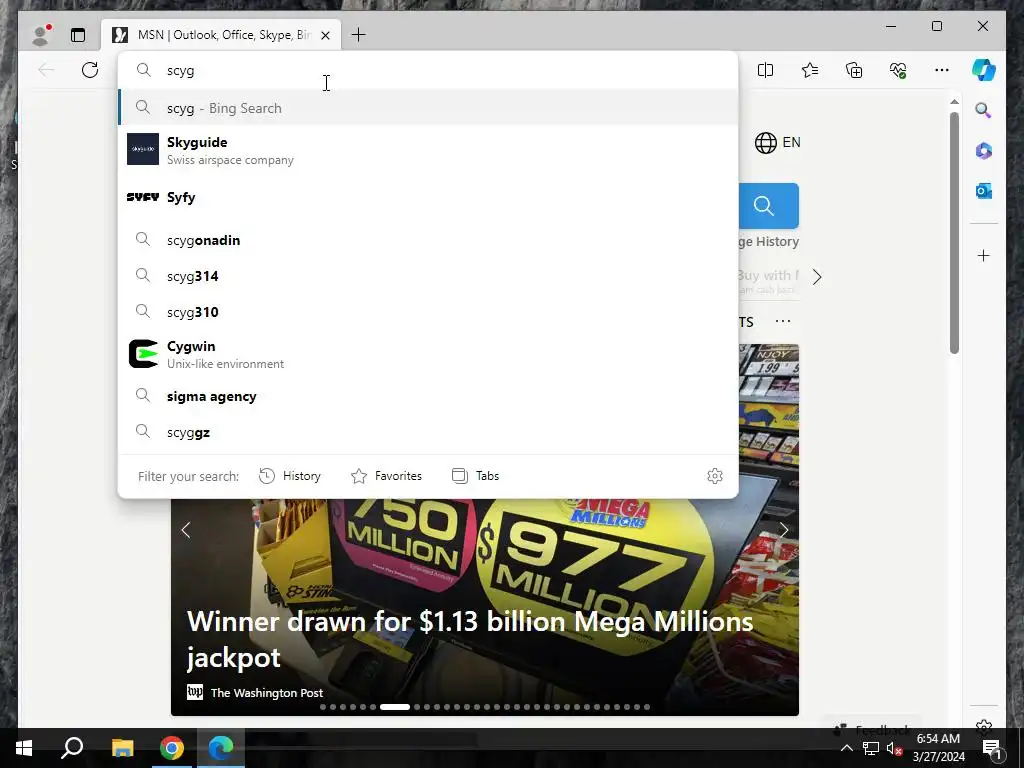Filter search by Favorites
The width and height of the screenshot is (1024, 768).
[387, 476]
